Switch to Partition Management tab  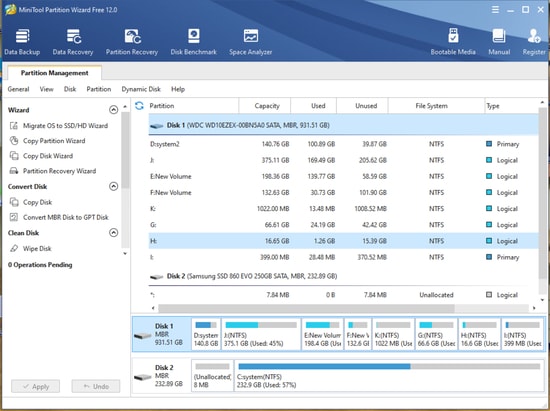[x=54, y=73]
